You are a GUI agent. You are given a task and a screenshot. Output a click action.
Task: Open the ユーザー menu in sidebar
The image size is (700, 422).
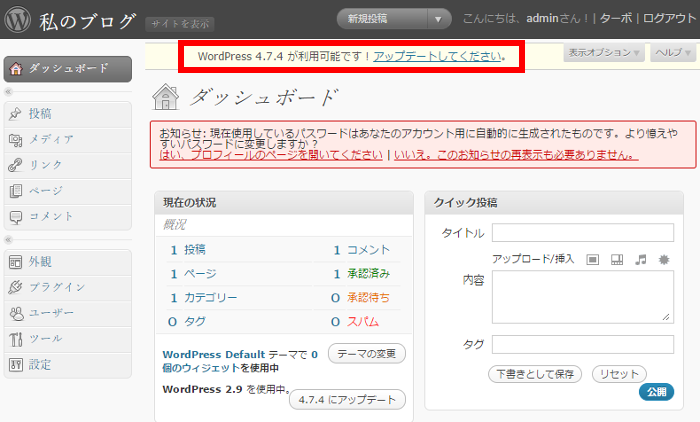pos(68,313)
